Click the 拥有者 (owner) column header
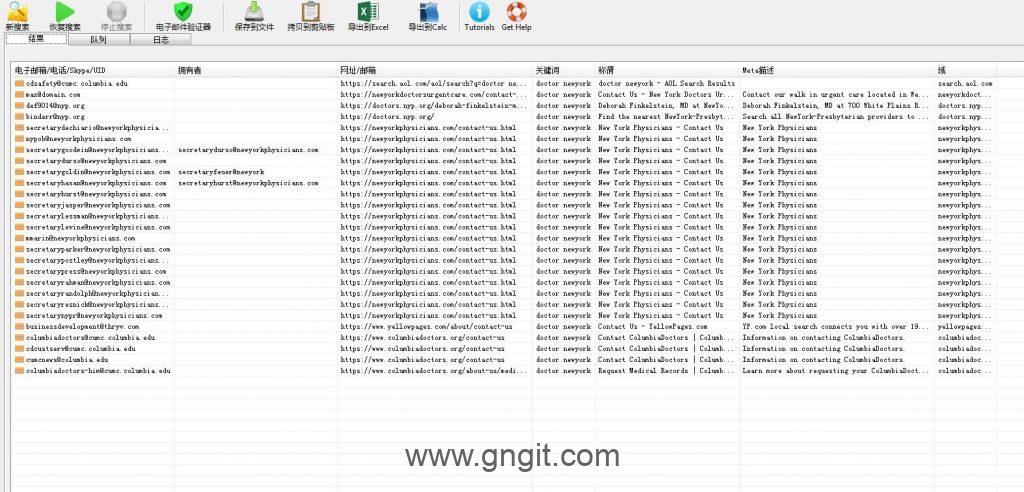The width and height of the screenshot is (1024, 492). point(190,71)
